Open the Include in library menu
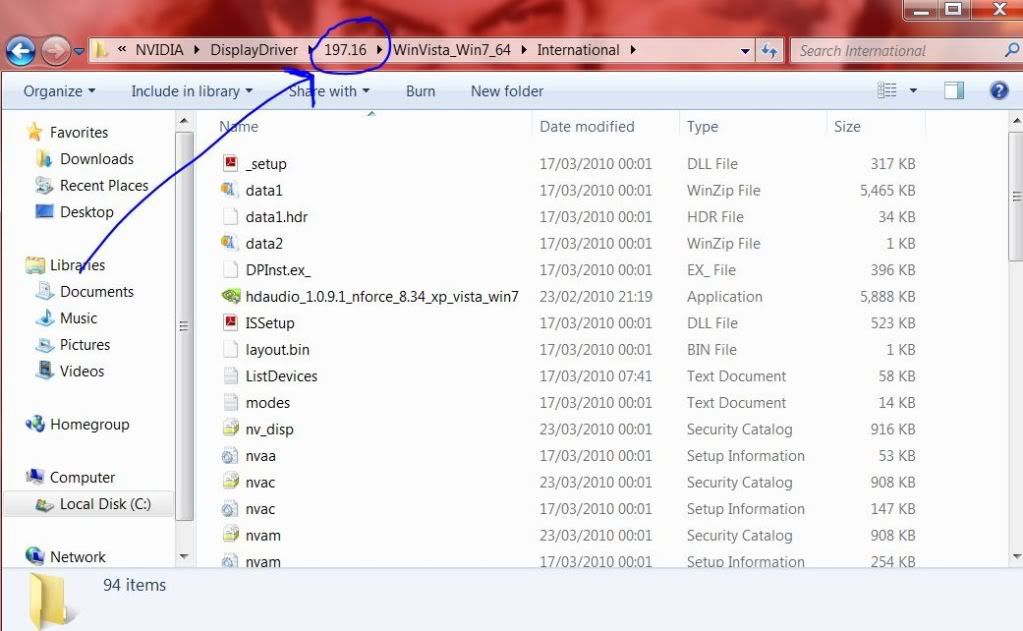 point(192,91)
